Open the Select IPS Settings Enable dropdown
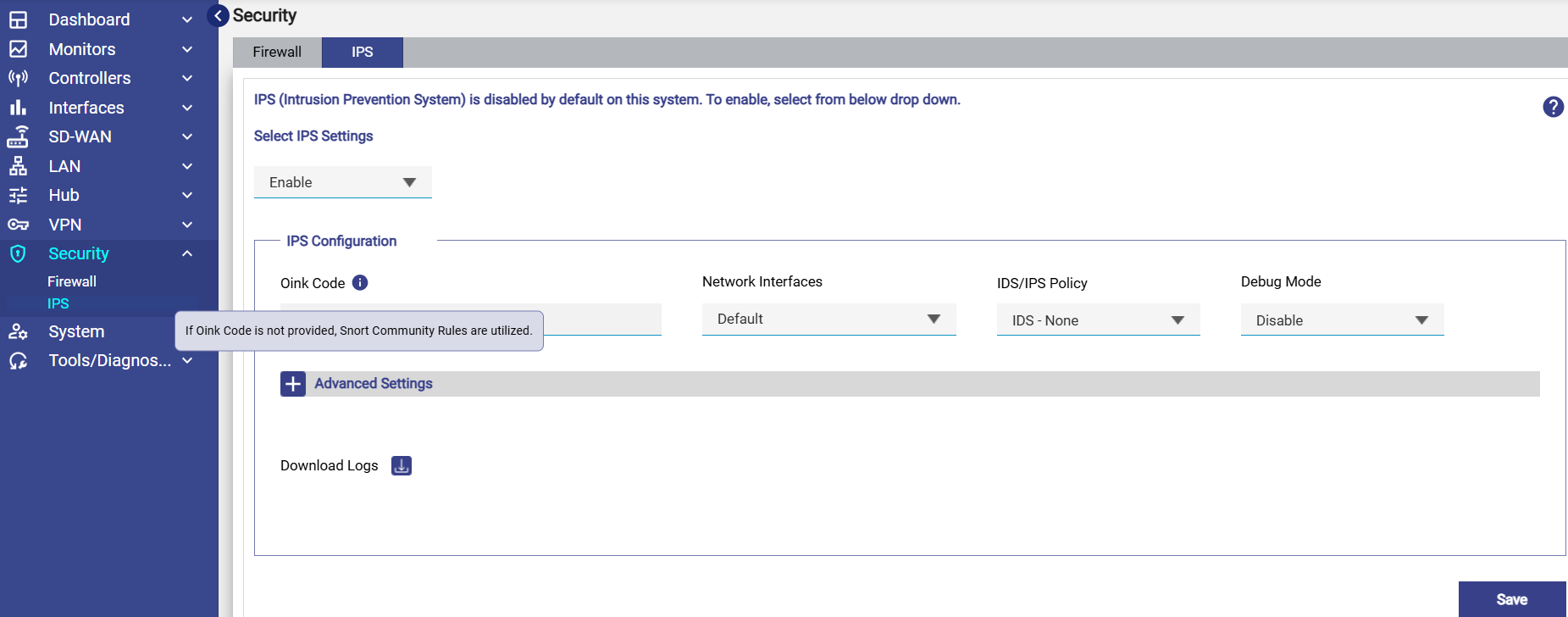 pyautogui.click(x=342, y=182)
